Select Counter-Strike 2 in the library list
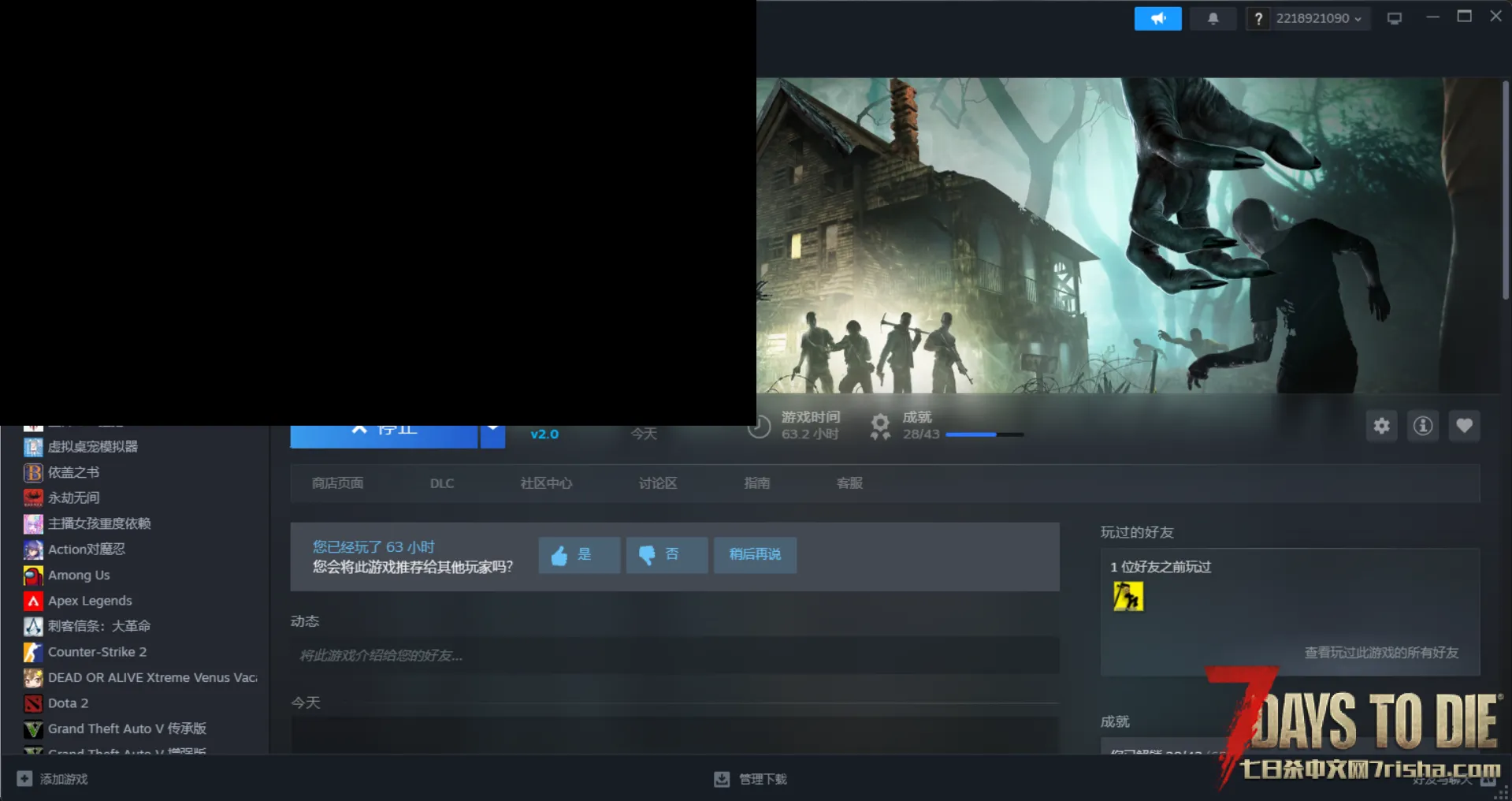 point(97,652)
